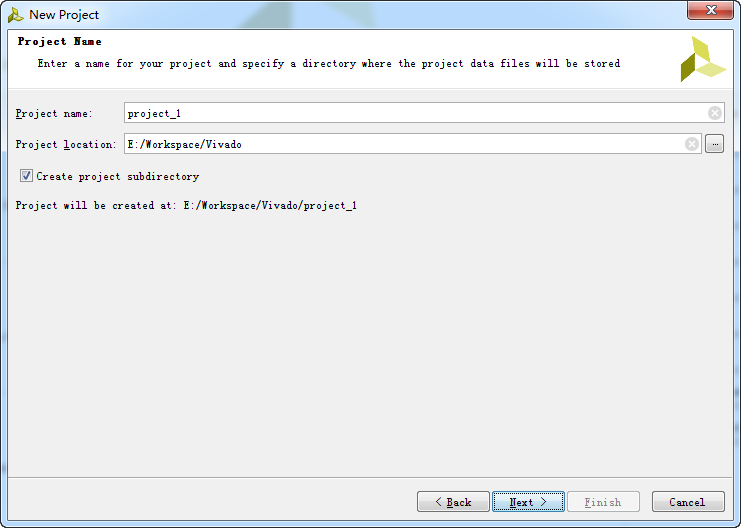741x528 pixels.
Task: Clear the Project location field with its X icon
Action: pos(692,144)
